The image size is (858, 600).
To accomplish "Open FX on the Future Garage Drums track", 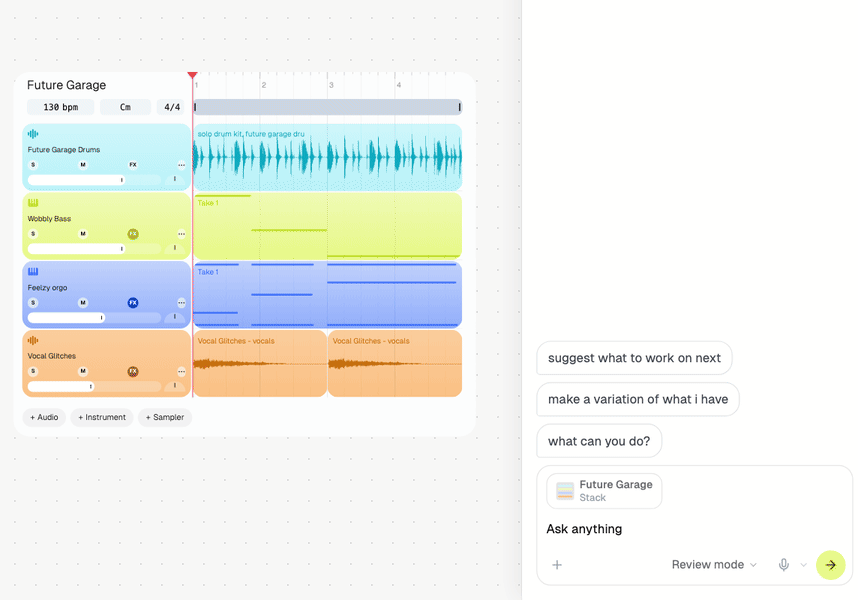I will coord(133,165).
